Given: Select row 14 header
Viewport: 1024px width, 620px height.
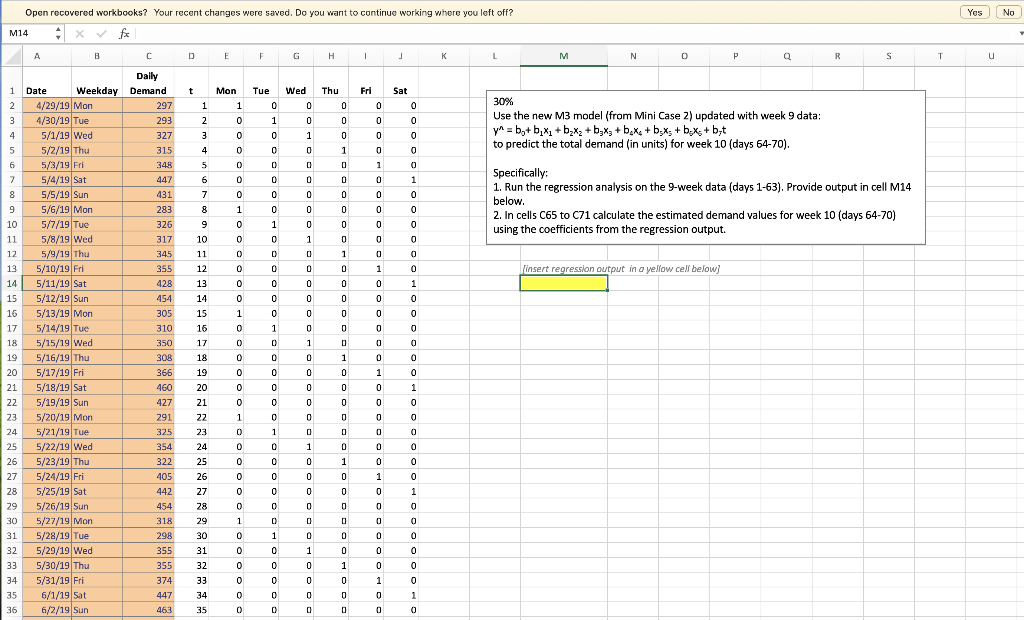Looking at the screenshot, I should point(11,284).
